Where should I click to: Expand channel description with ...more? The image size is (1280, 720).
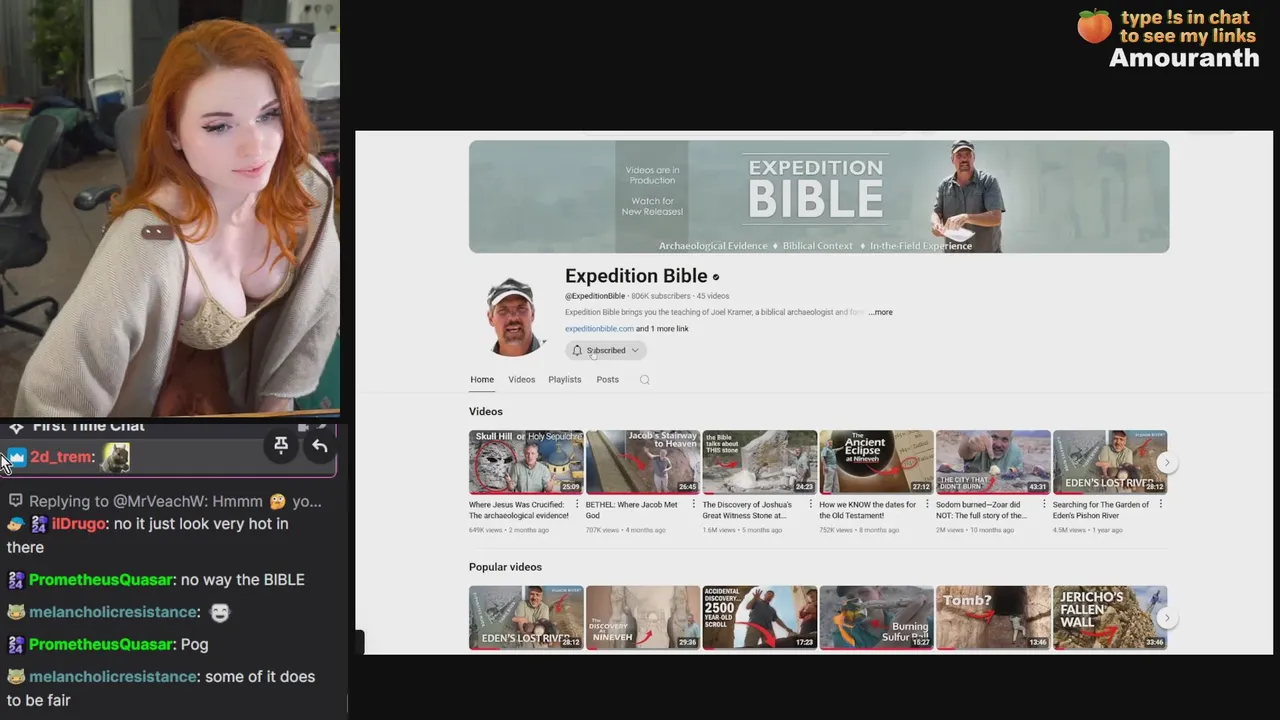(x=881, y=312)
